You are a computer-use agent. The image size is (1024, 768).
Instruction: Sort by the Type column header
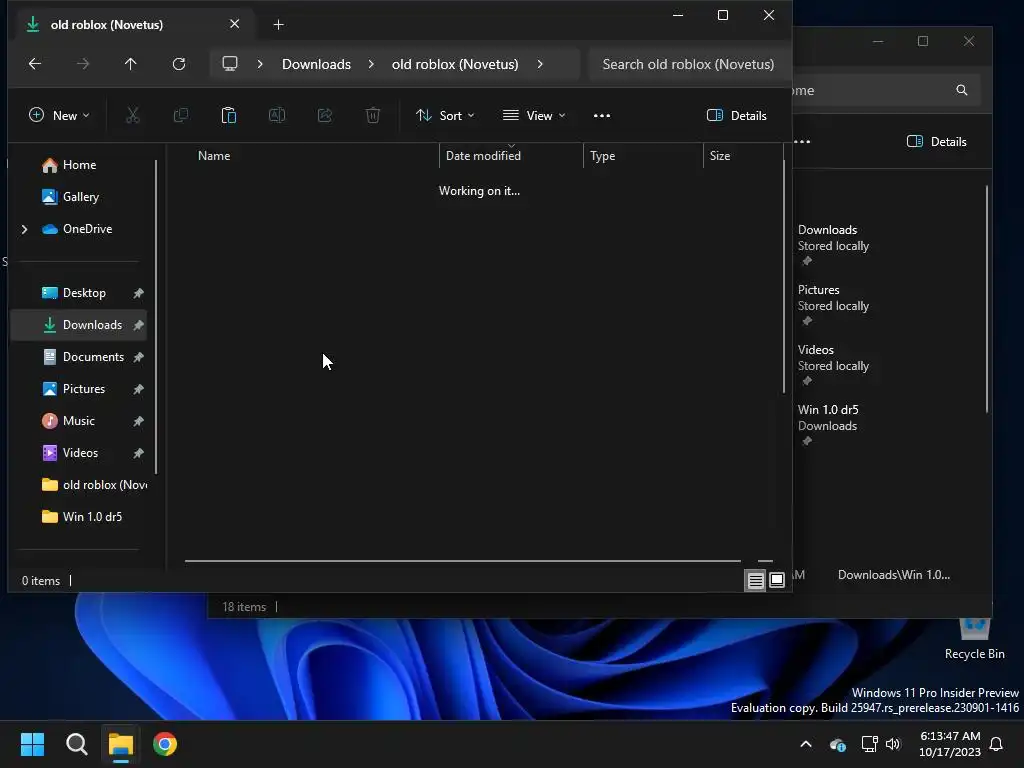(643, 156)
